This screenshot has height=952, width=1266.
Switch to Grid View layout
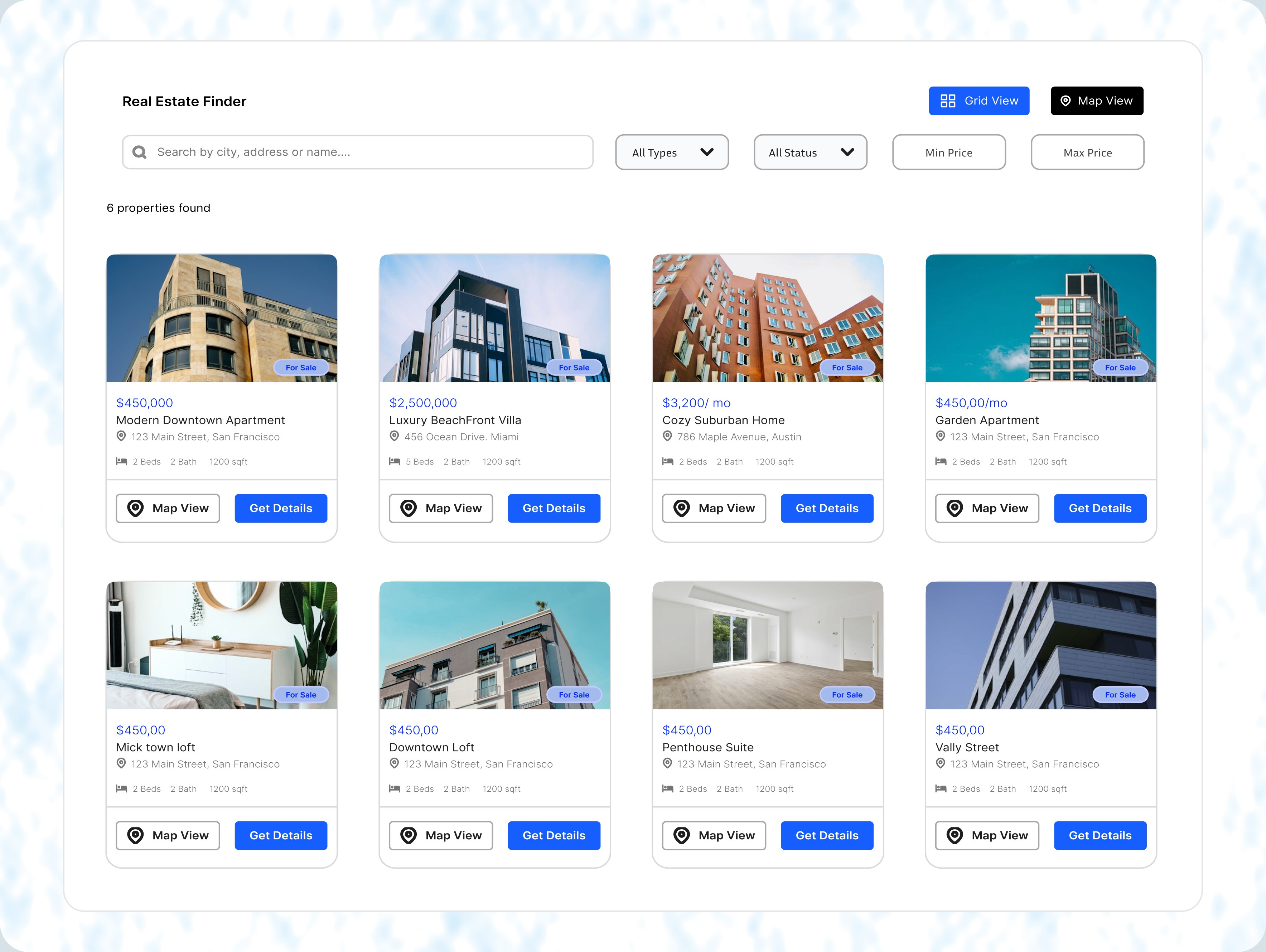[979, 101]
